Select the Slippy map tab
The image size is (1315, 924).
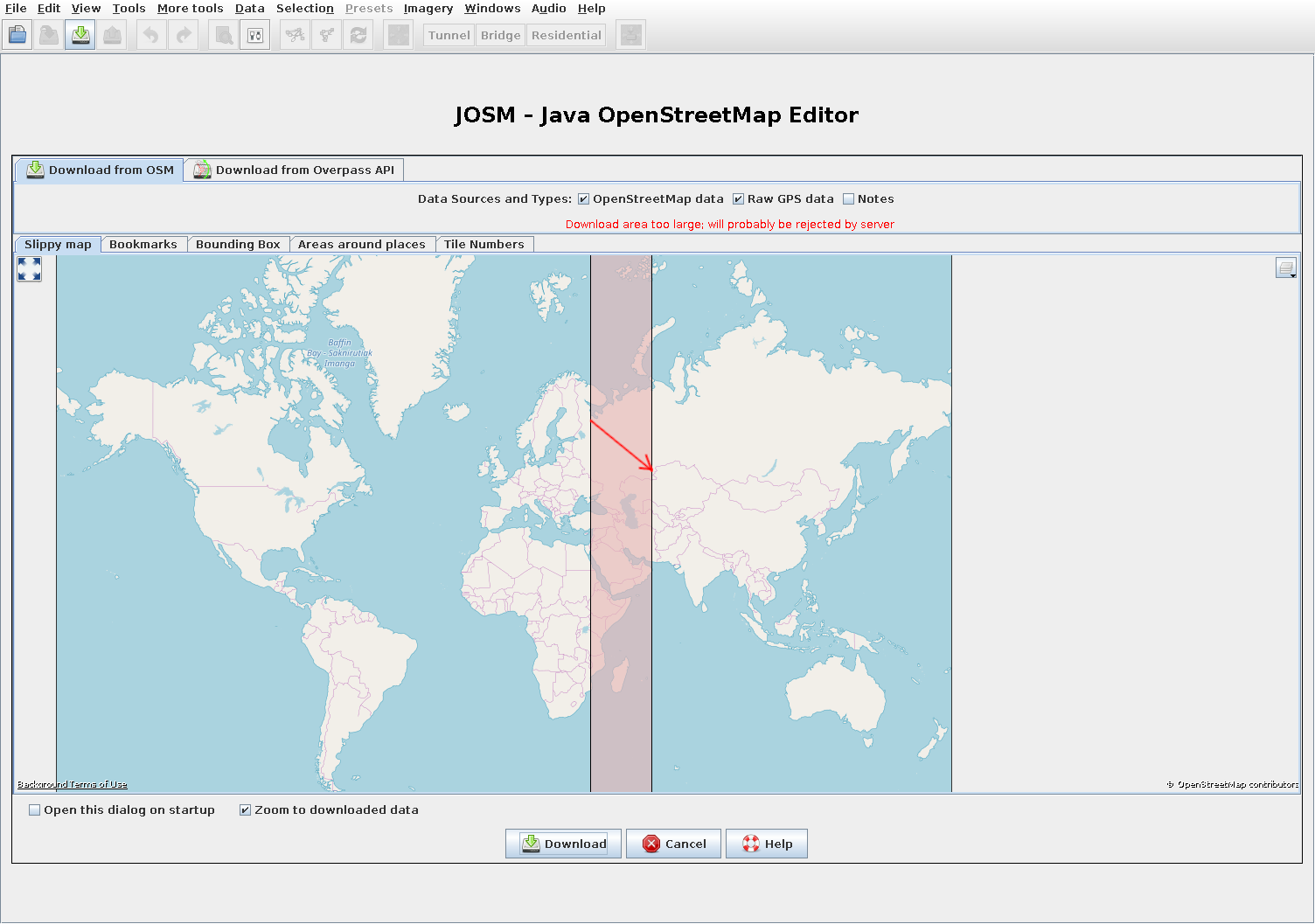tap(58, 245)
